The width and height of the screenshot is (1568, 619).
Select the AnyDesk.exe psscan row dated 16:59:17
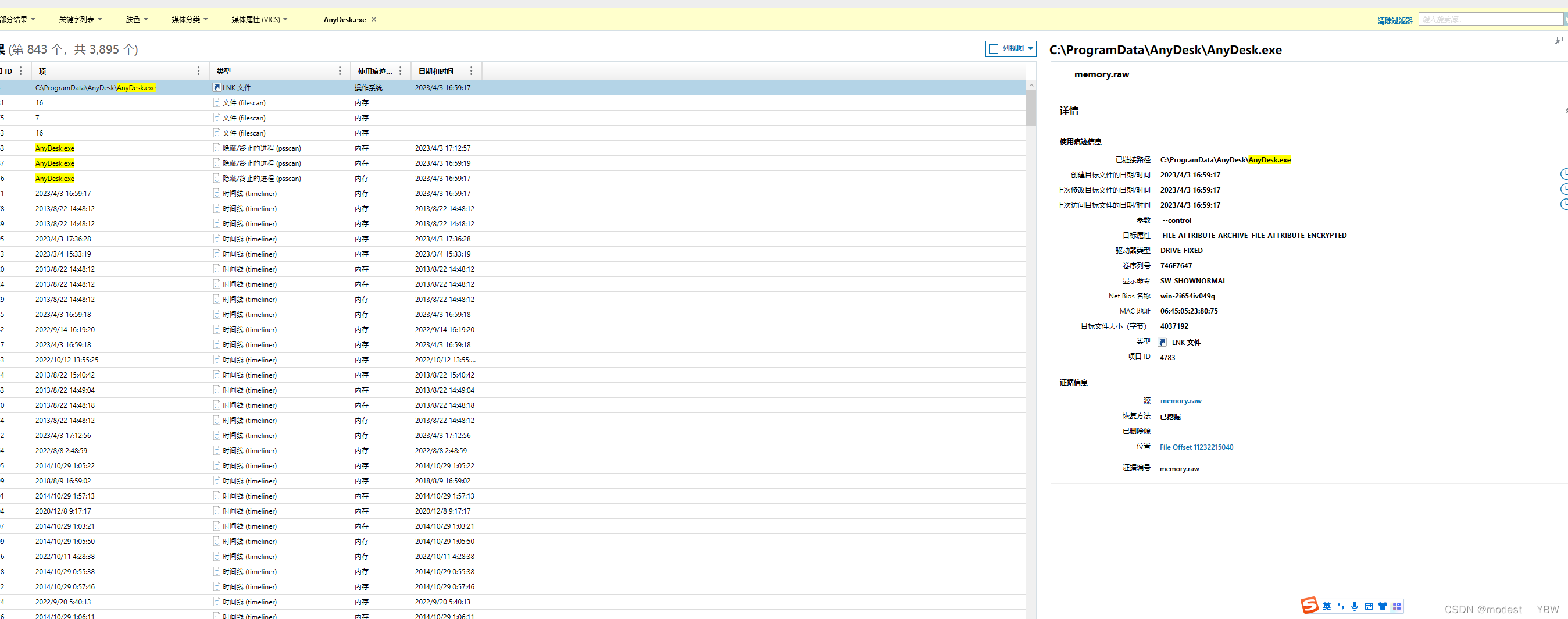pyautogui.click(x=513, y=179)
